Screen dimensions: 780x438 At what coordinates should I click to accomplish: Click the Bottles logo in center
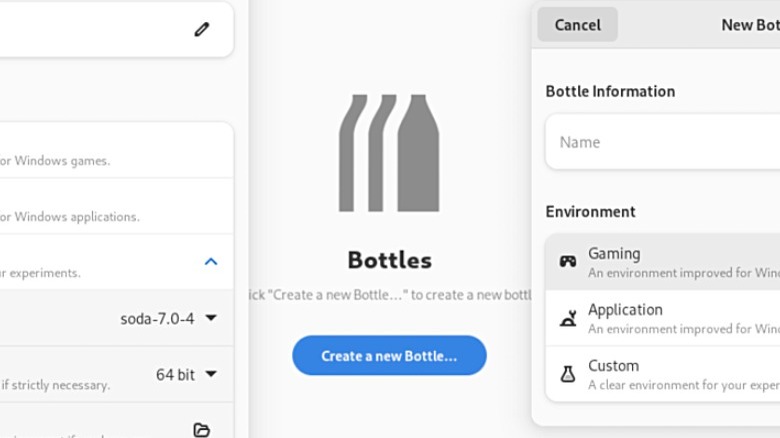[389, 153]
